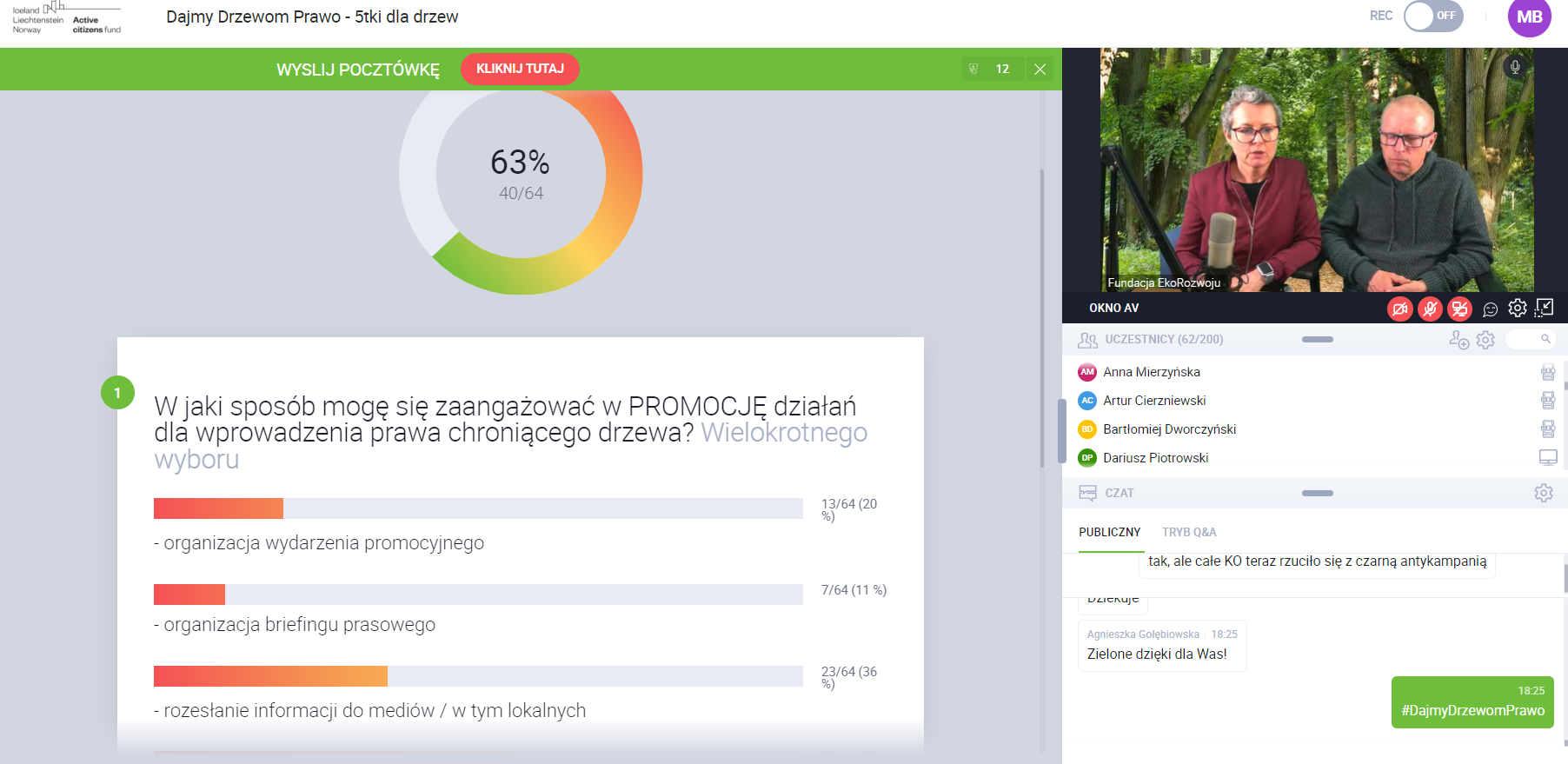Open participants panel settings gear
The height and width of the screenshot is (764, 1568).
[1485, 340]
